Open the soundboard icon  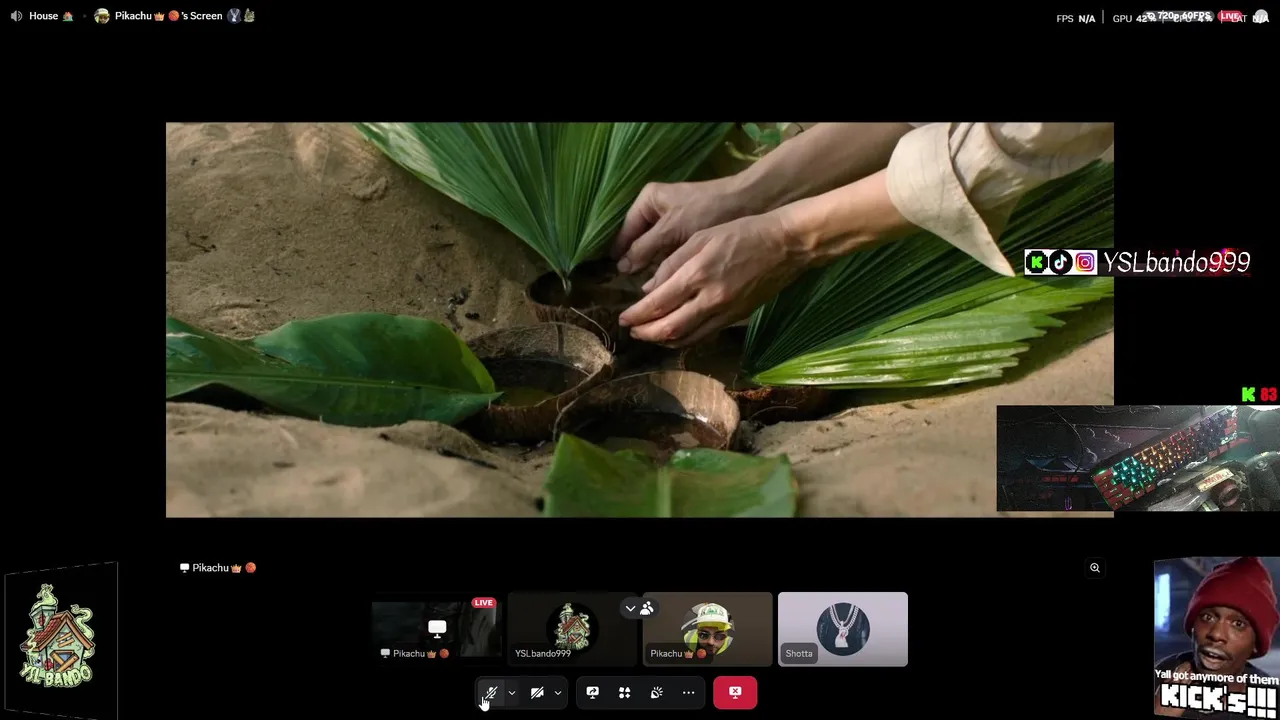click(x=656, y=692)
